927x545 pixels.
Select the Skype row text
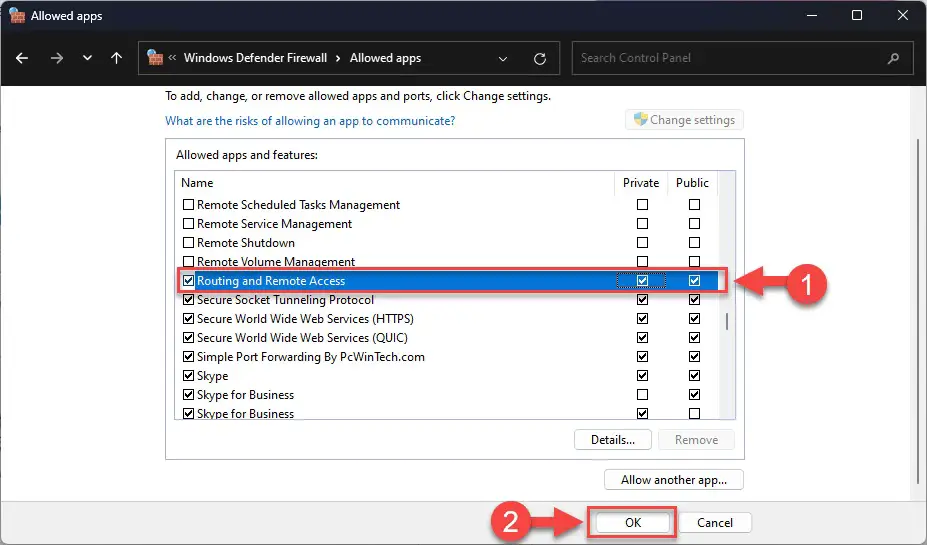click(212, 375)
